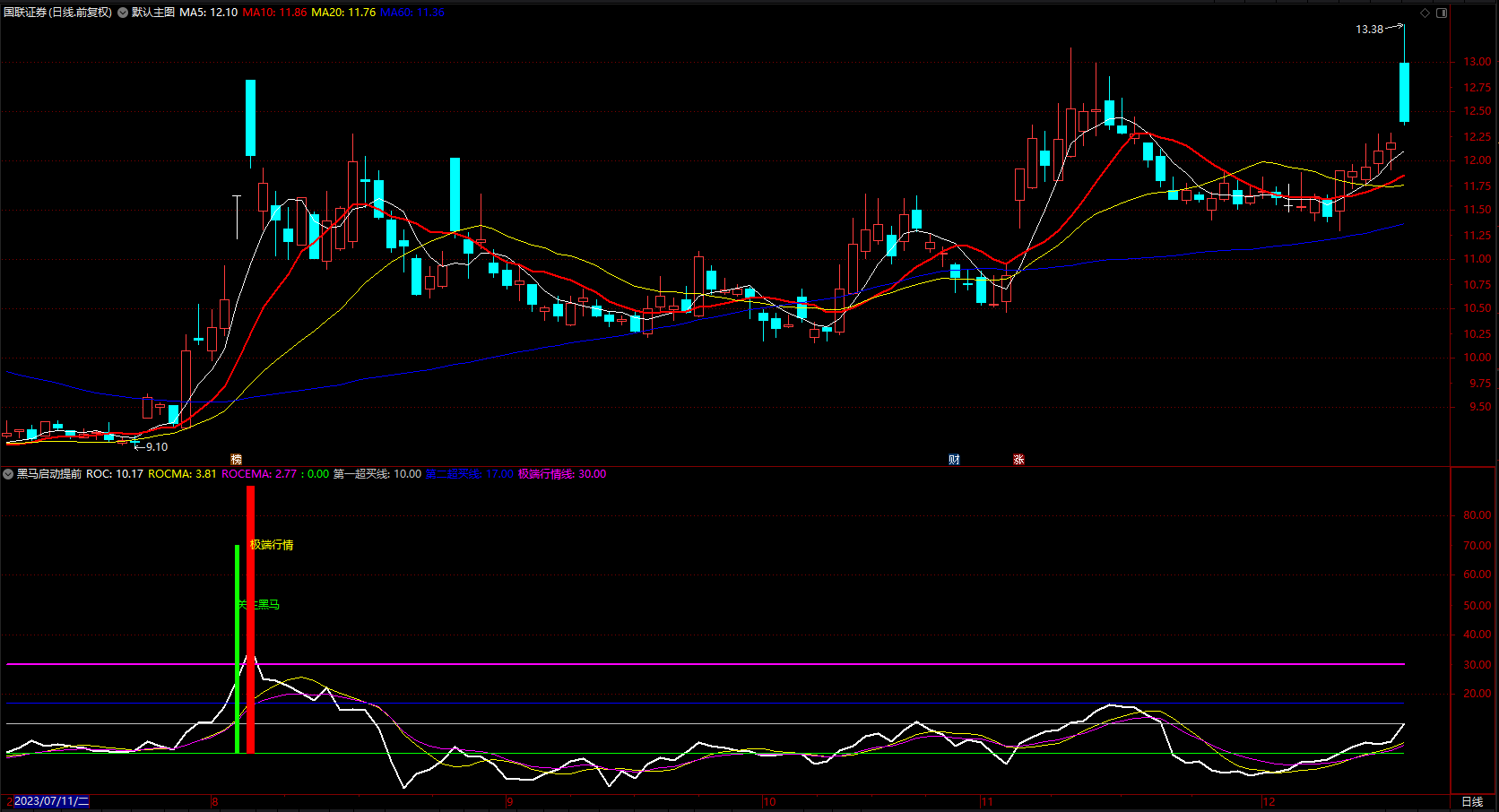
Task: Click the 第二超买线: 17.00 label
Action: tap(470, 474)
